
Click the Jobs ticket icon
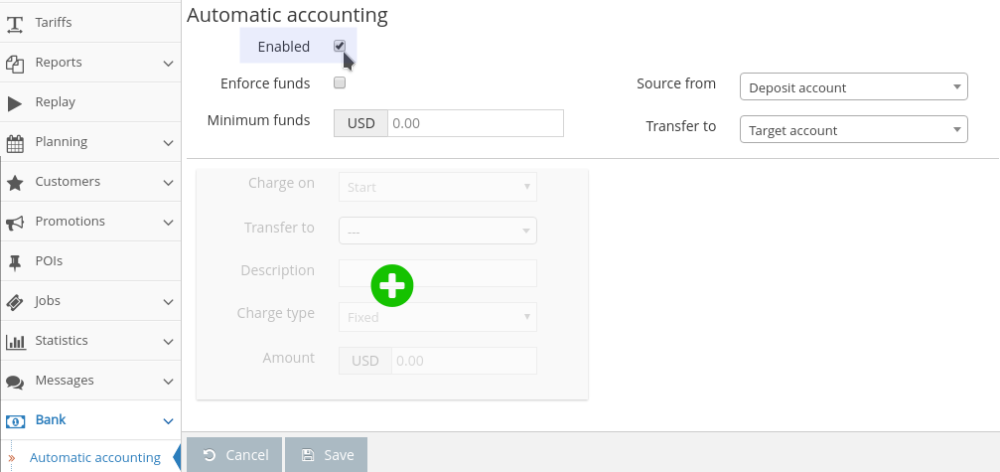(15, 302)
